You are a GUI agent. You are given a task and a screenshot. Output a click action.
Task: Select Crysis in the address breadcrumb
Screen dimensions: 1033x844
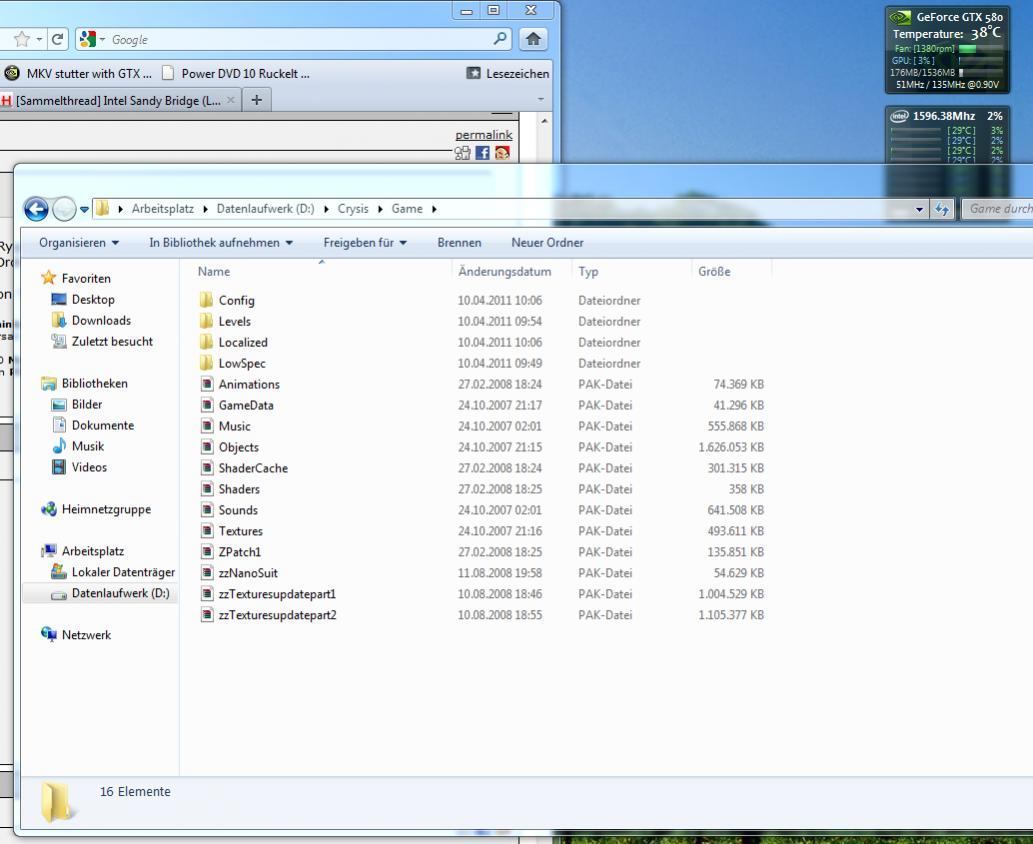point(353,209)
